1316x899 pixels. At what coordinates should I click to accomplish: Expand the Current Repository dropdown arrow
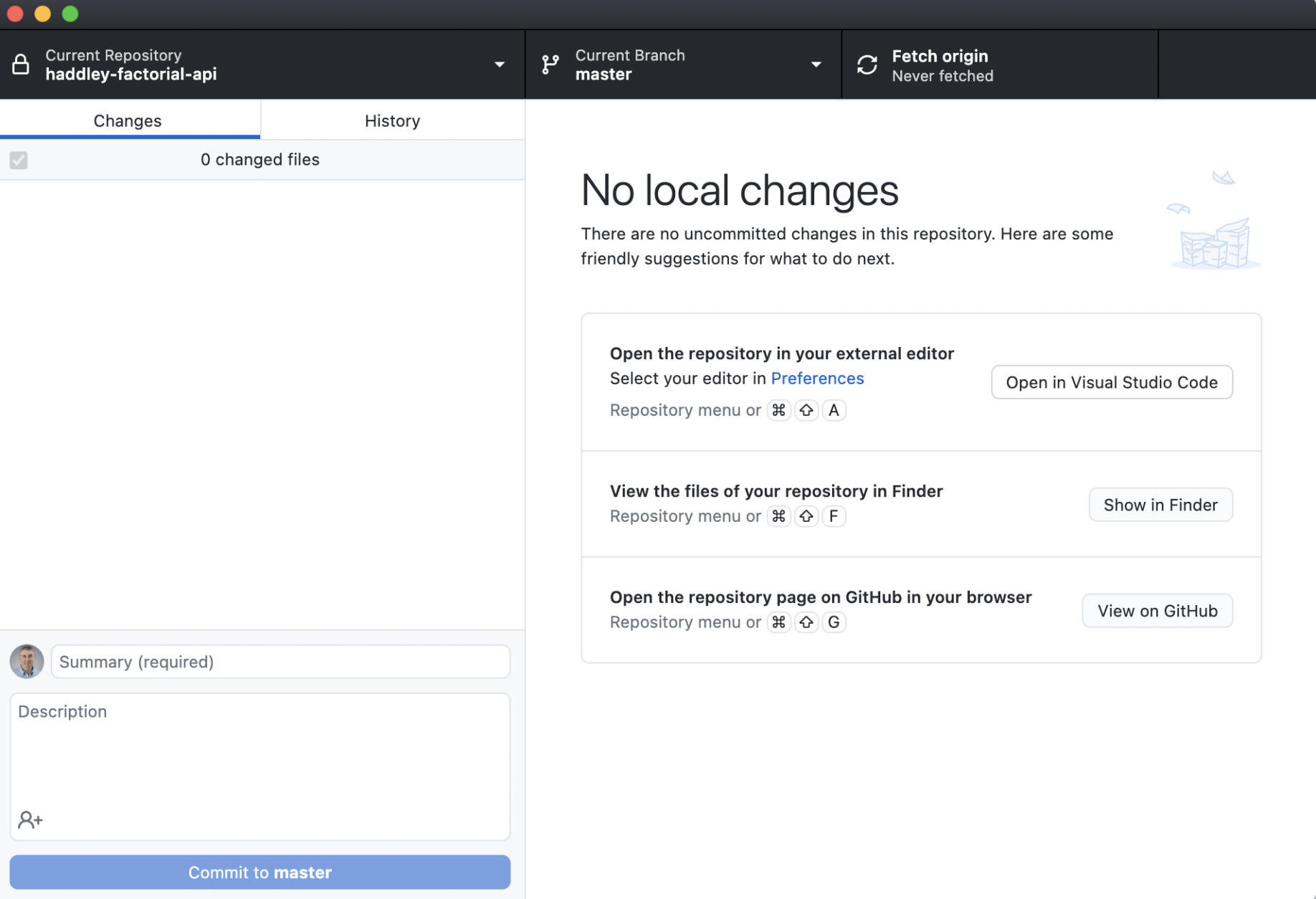(500, 65)
